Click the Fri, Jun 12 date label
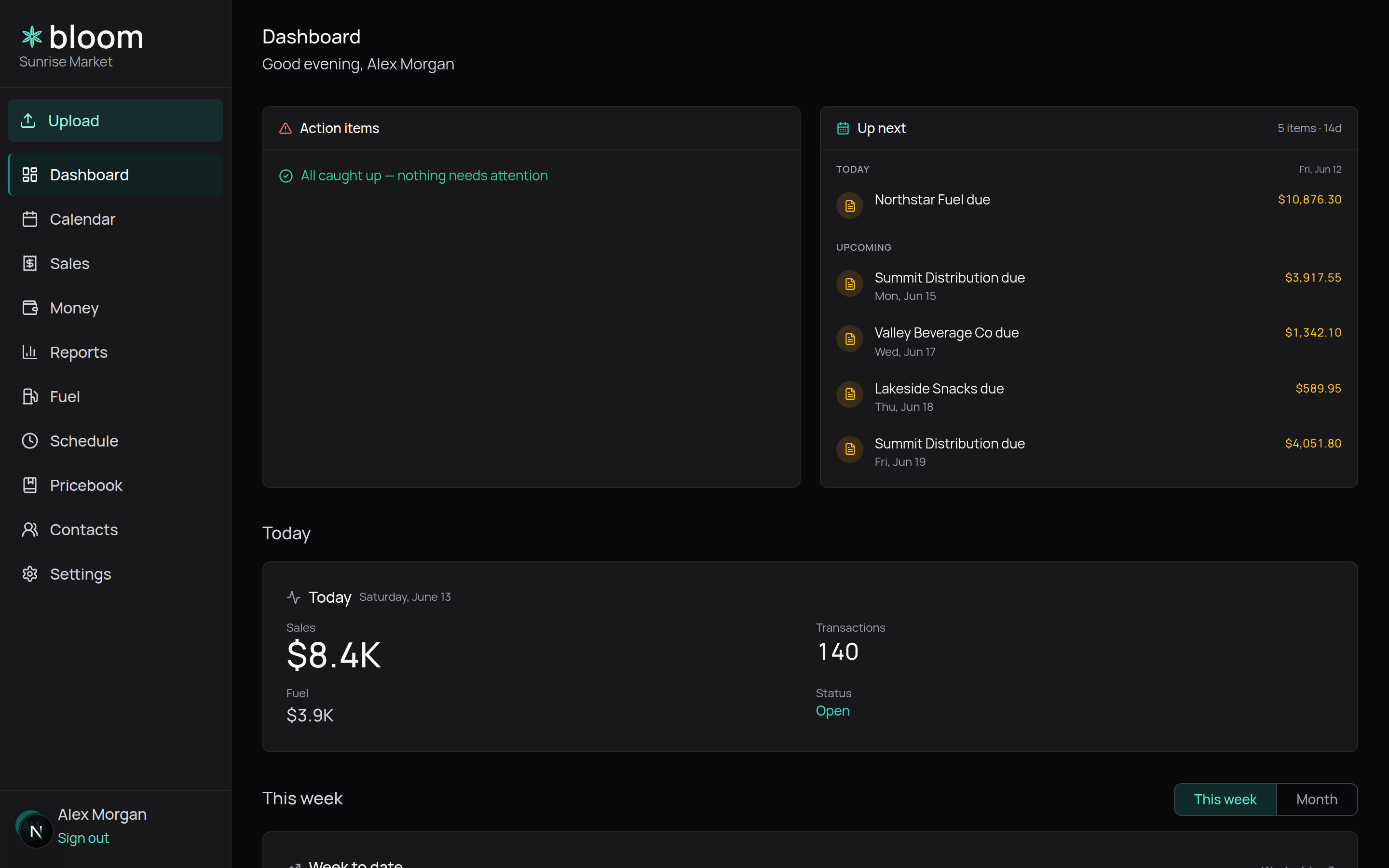Screen dimensions: 1389x868 pos(1320,169)
